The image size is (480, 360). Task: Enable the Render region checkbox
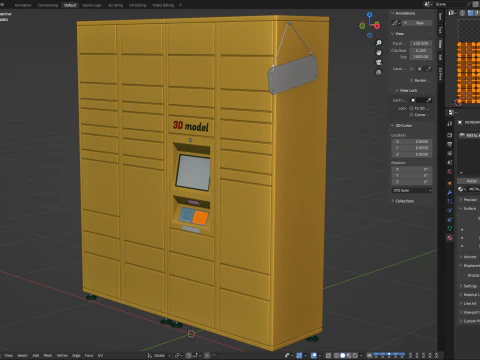pyautogui.click(x=411, y=80)
